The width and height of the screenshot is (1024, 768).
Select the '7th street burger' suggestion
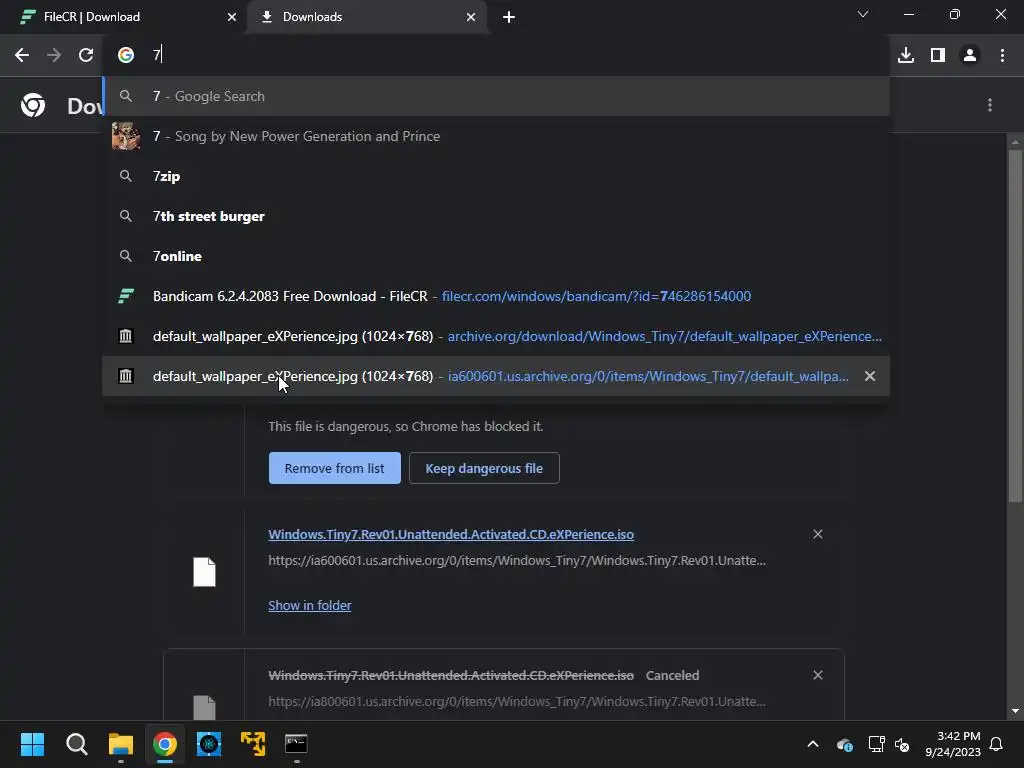tap(496, 216)
